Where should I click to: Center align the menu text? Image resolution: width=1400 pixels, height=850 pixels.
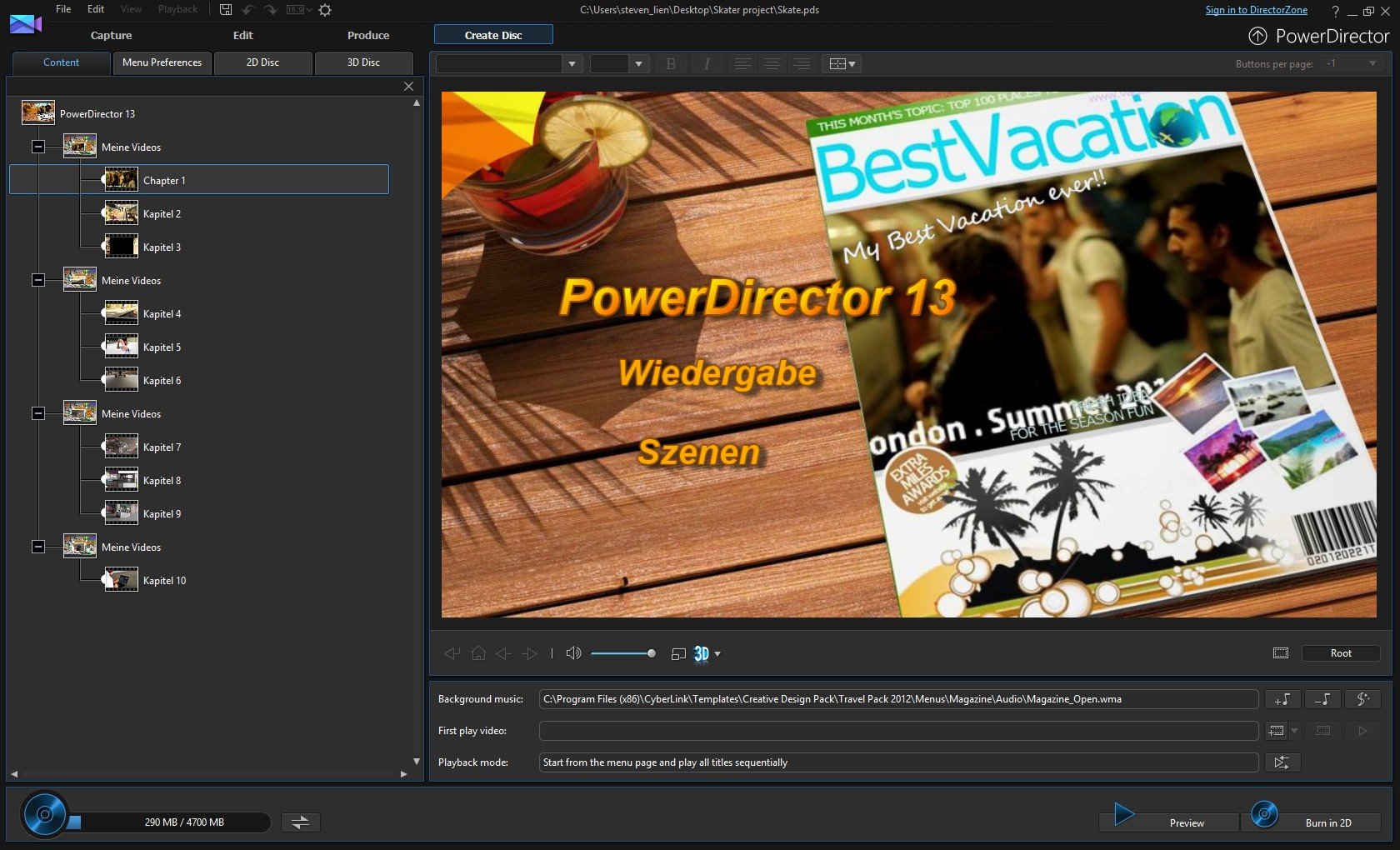(x=772, y=64)
